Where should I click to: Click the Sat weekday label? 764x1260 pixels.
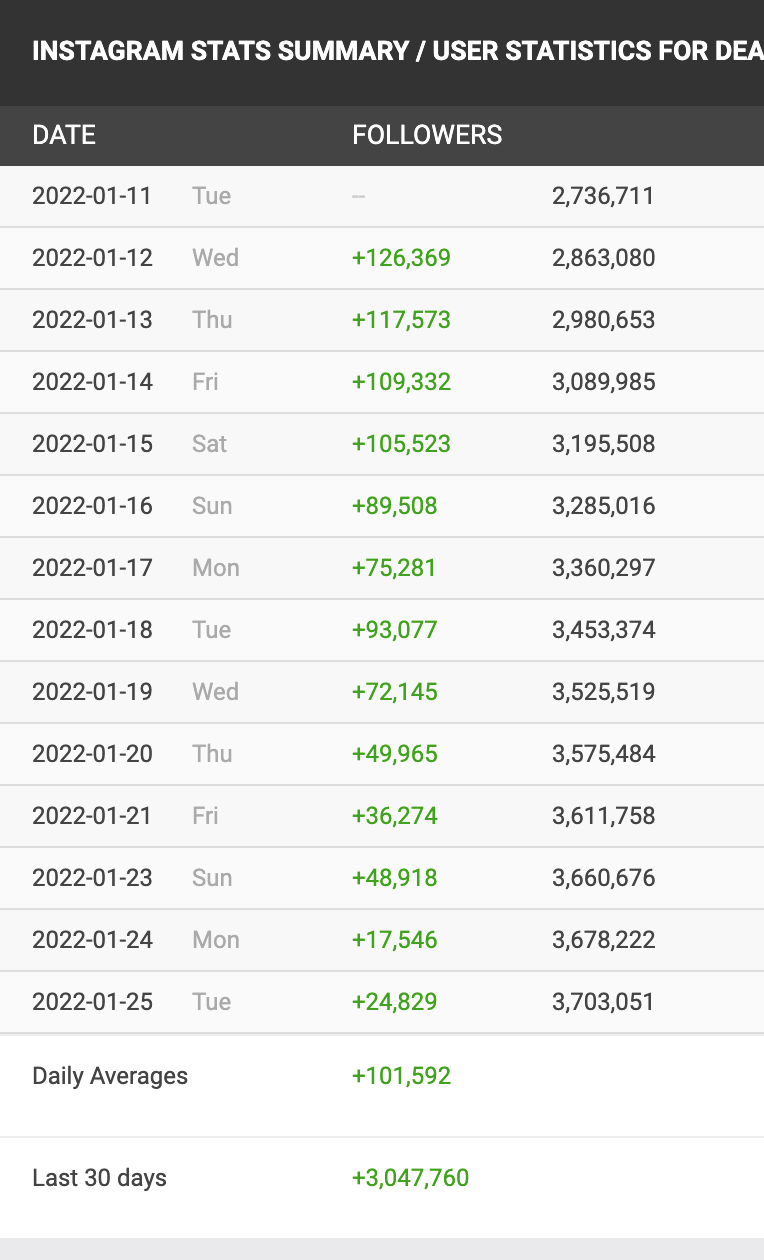click(210, 444)
